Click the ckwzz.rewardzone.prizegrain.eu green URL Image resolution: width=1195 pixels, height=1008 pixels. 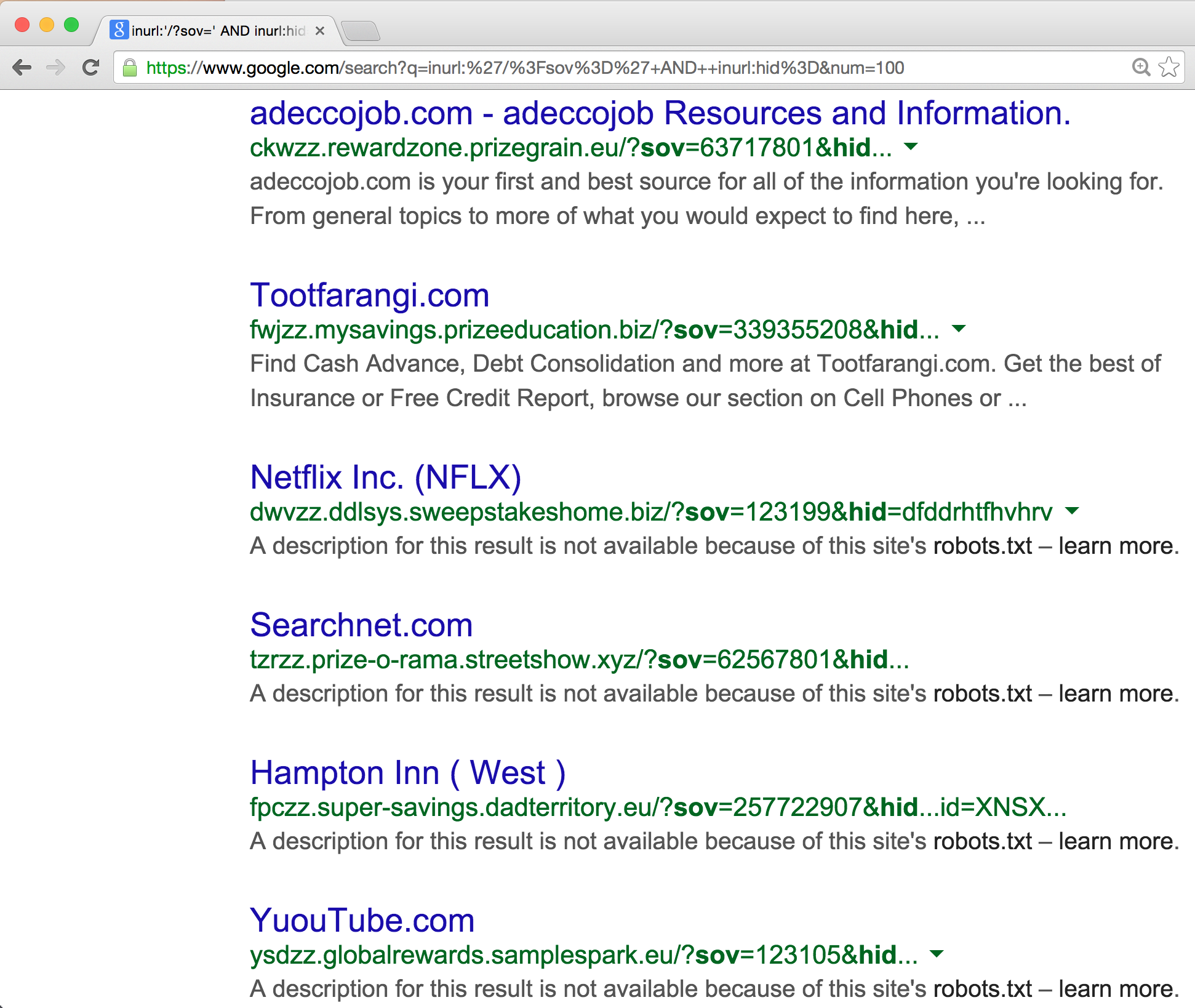pos(571,148)
